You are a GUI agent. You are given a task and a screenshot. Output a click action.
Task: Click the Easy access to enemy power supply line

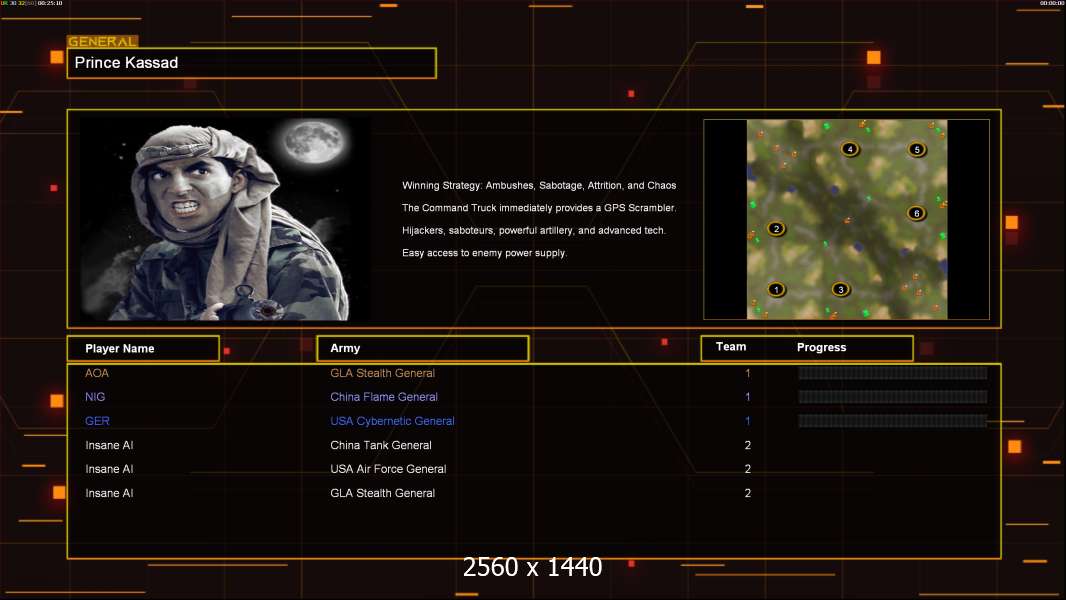484,253
